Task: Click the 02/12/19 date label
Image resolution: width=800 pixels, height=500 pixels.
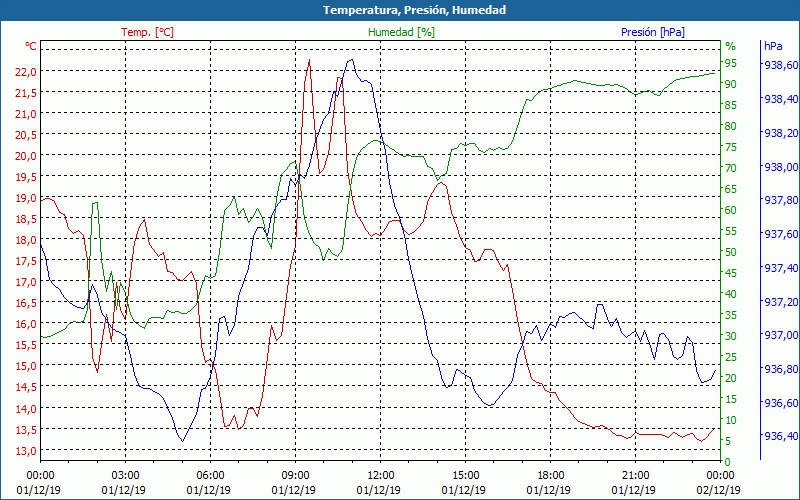Action: click(x=718, y=490)
